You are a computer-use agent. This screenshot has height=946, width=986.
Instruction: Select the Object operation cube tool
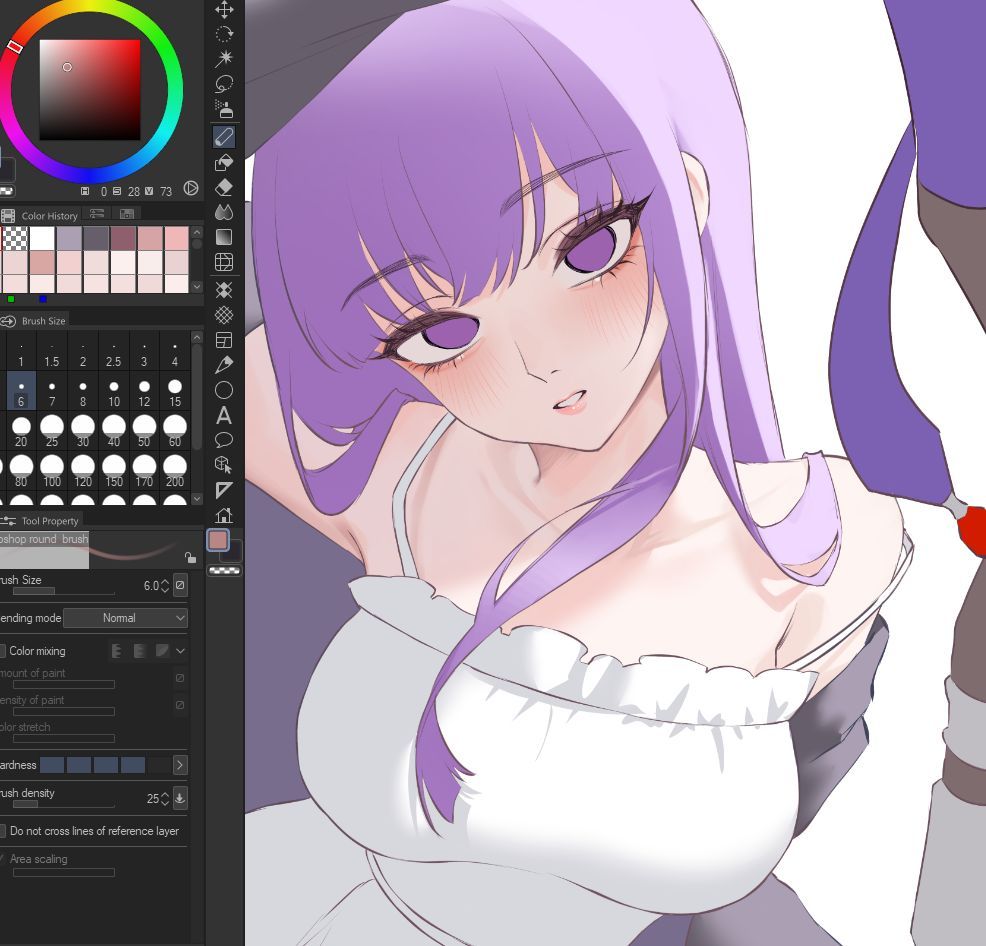(x=224, y=465)
